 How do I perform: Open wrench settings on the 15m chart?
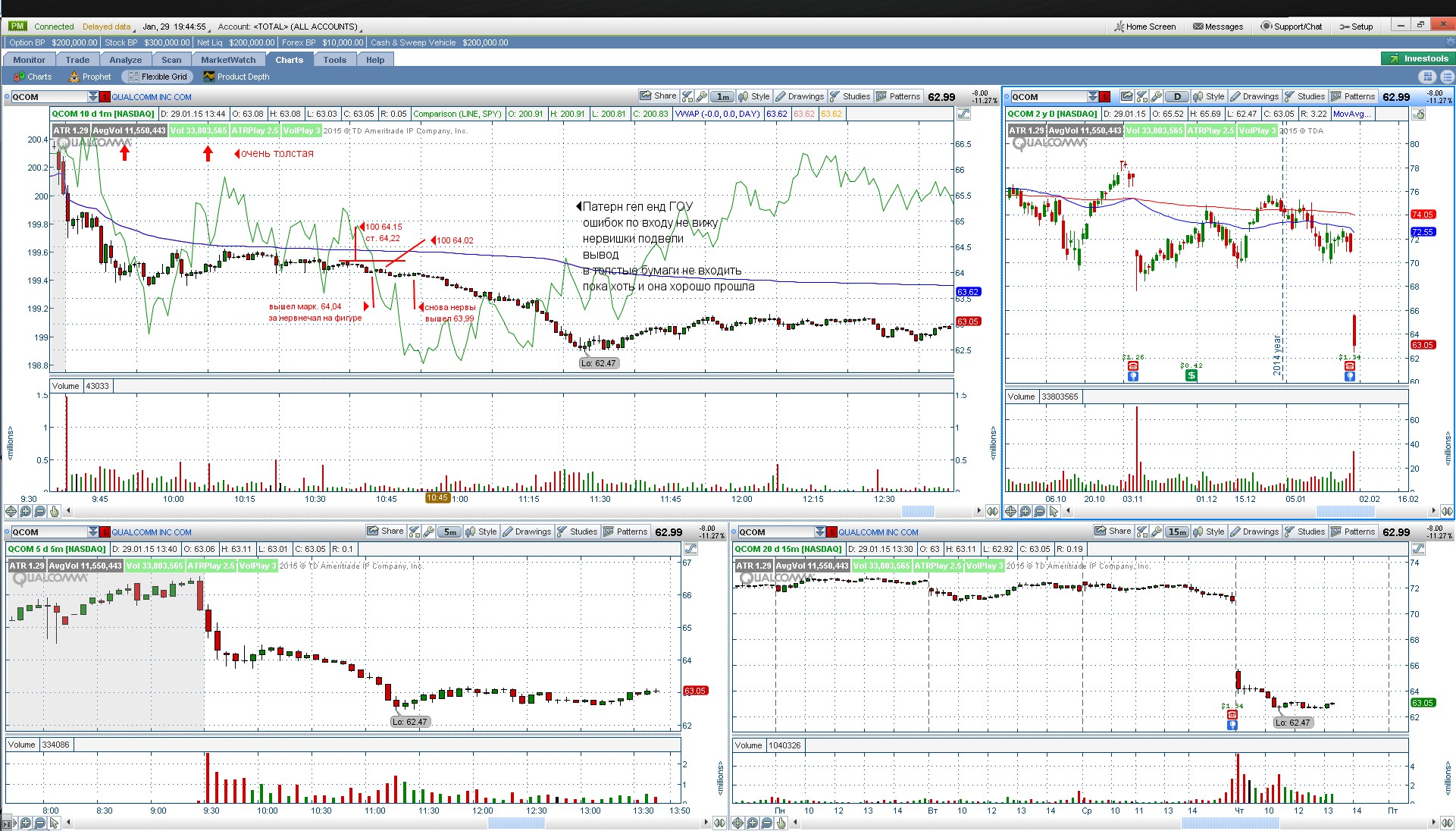coord(1157,532)
